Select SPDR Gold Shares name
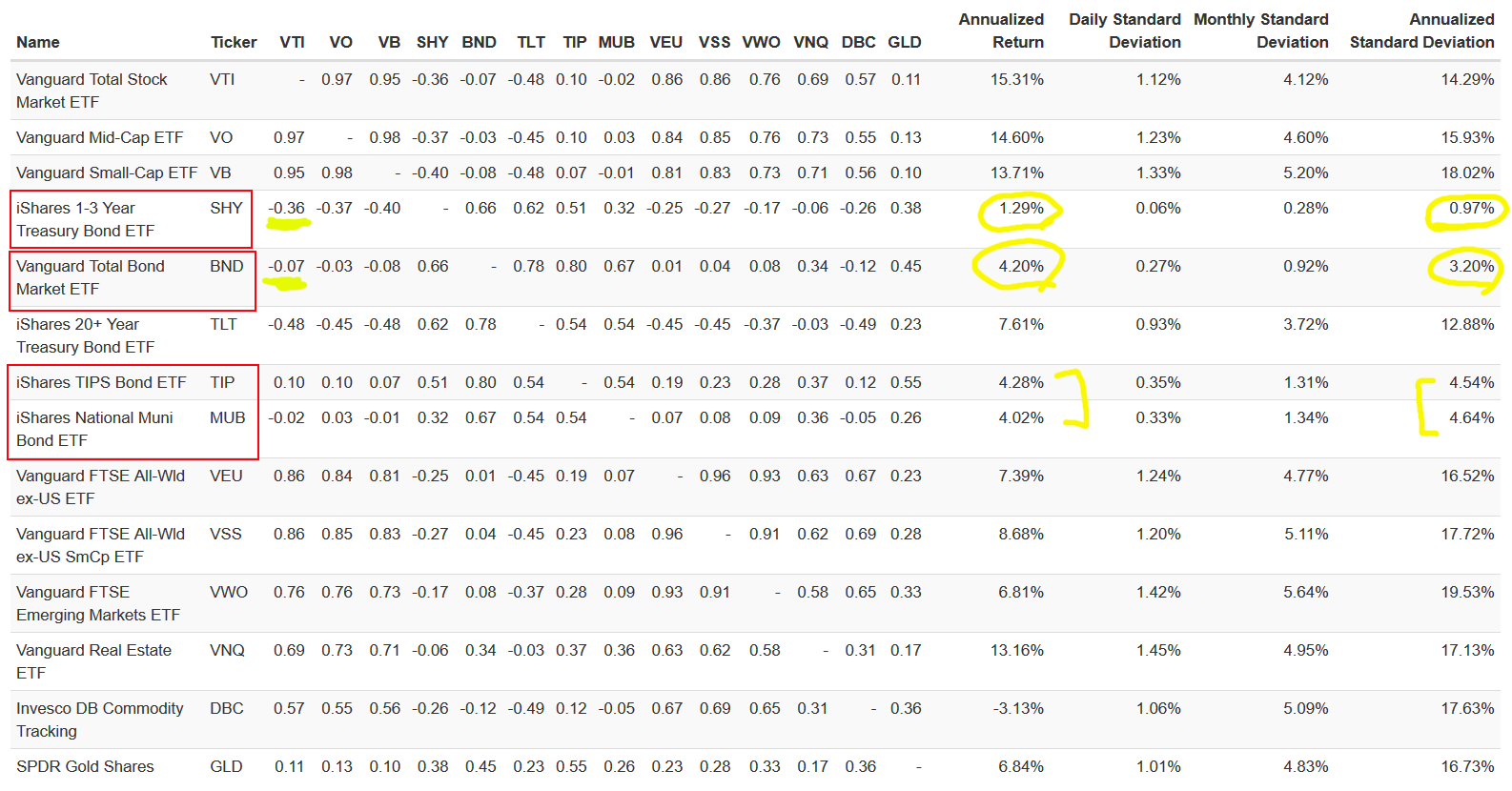This screenshot has height=791, width=1512. pos(85,766)
